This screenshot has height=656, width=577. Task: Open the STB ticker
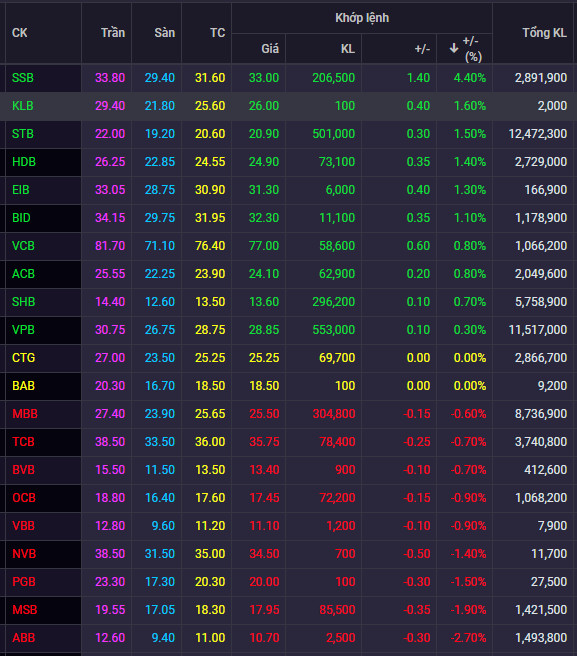[x=23, y=134]
